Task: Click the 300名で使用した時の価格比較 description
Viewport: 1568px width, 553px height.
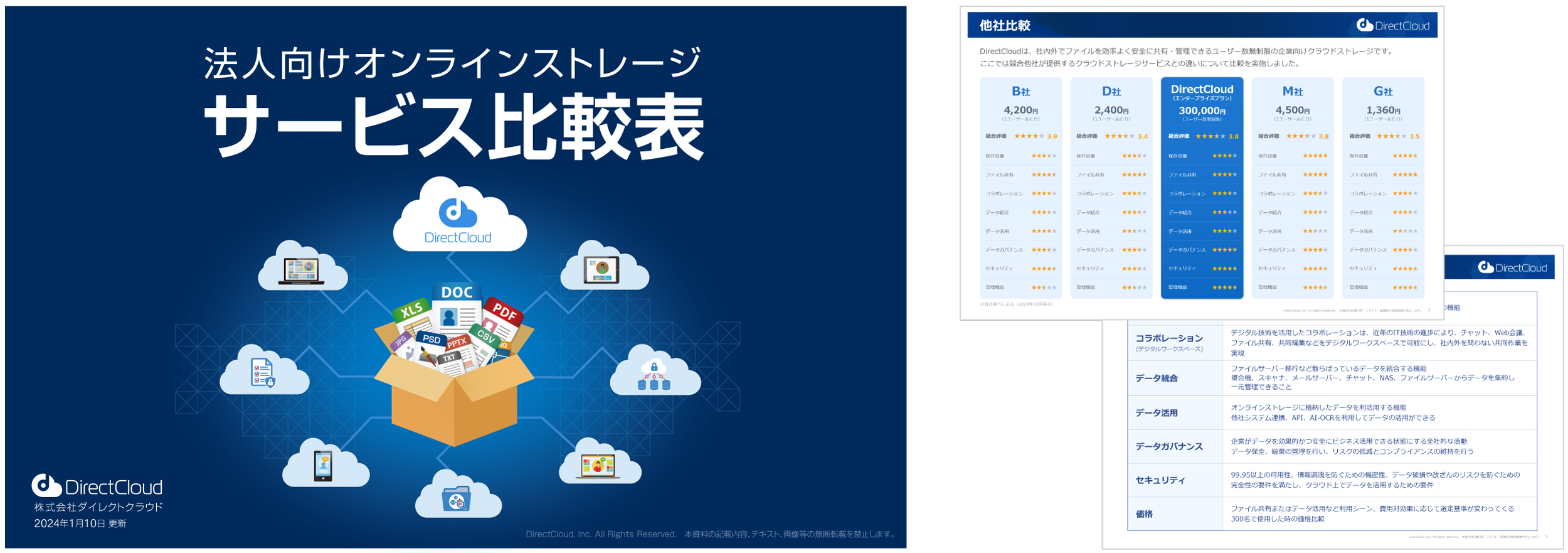Action: (1278, 519)
